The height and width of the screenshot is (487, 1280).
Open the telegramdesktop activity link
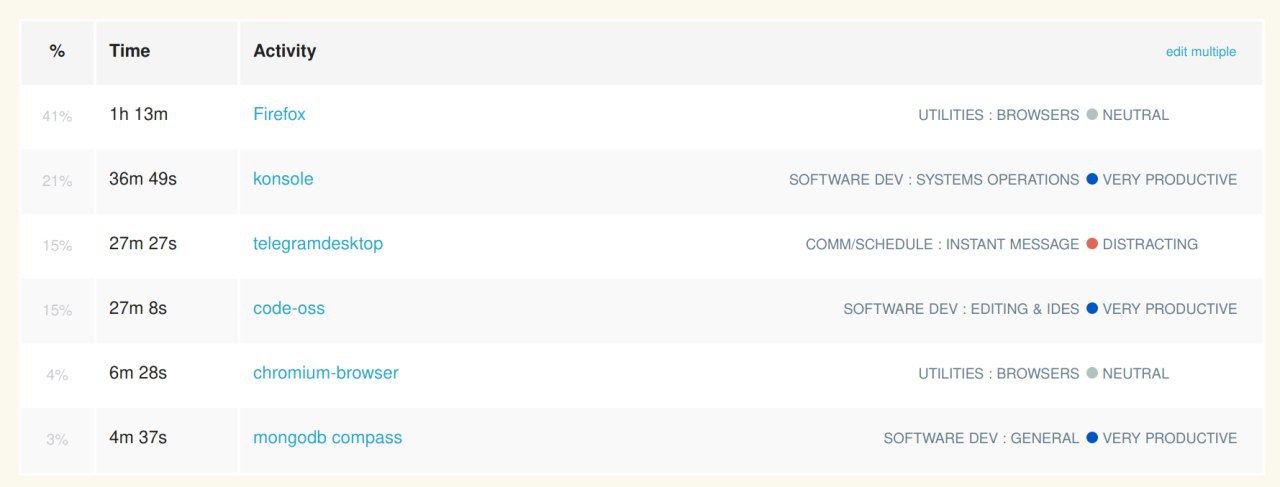318,243
